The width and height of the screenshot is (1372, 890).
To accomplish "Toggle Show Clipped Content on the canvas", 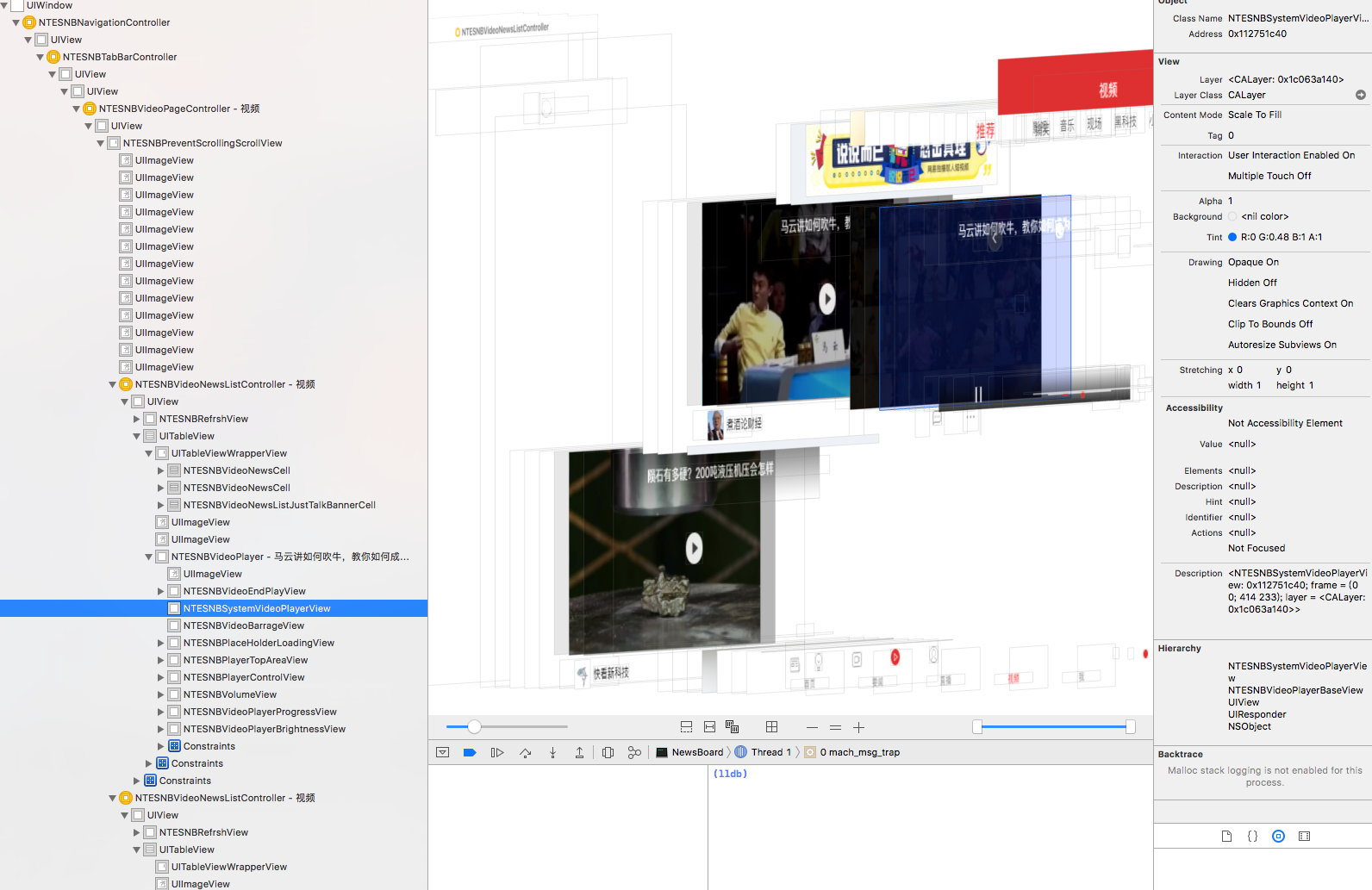I will click(686, 727).
